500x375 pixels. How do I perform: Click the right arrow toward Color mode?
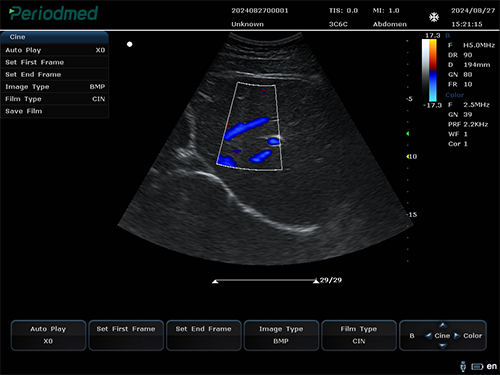457,336
